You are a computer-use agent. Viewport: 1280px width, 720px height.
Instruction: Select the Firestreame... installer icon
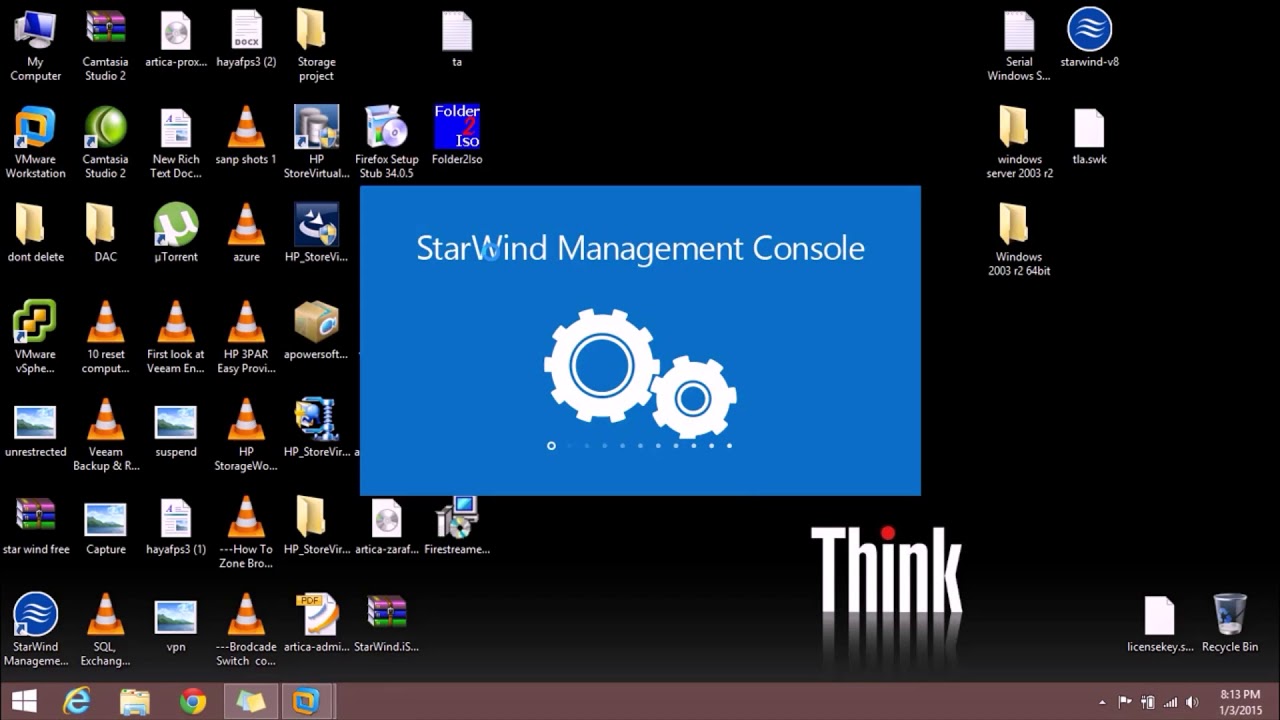pyautogui.click(x=457, y=526)
